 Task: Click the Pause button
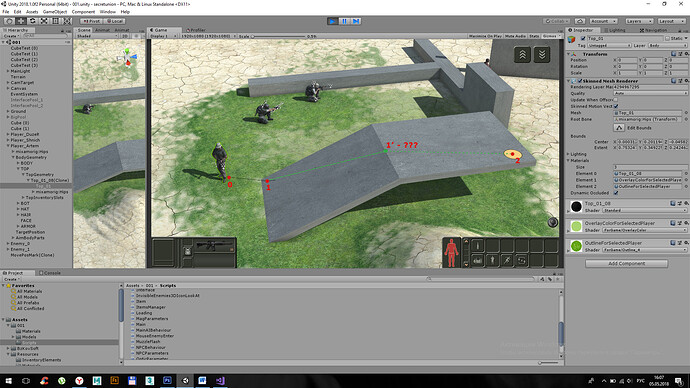345,21
